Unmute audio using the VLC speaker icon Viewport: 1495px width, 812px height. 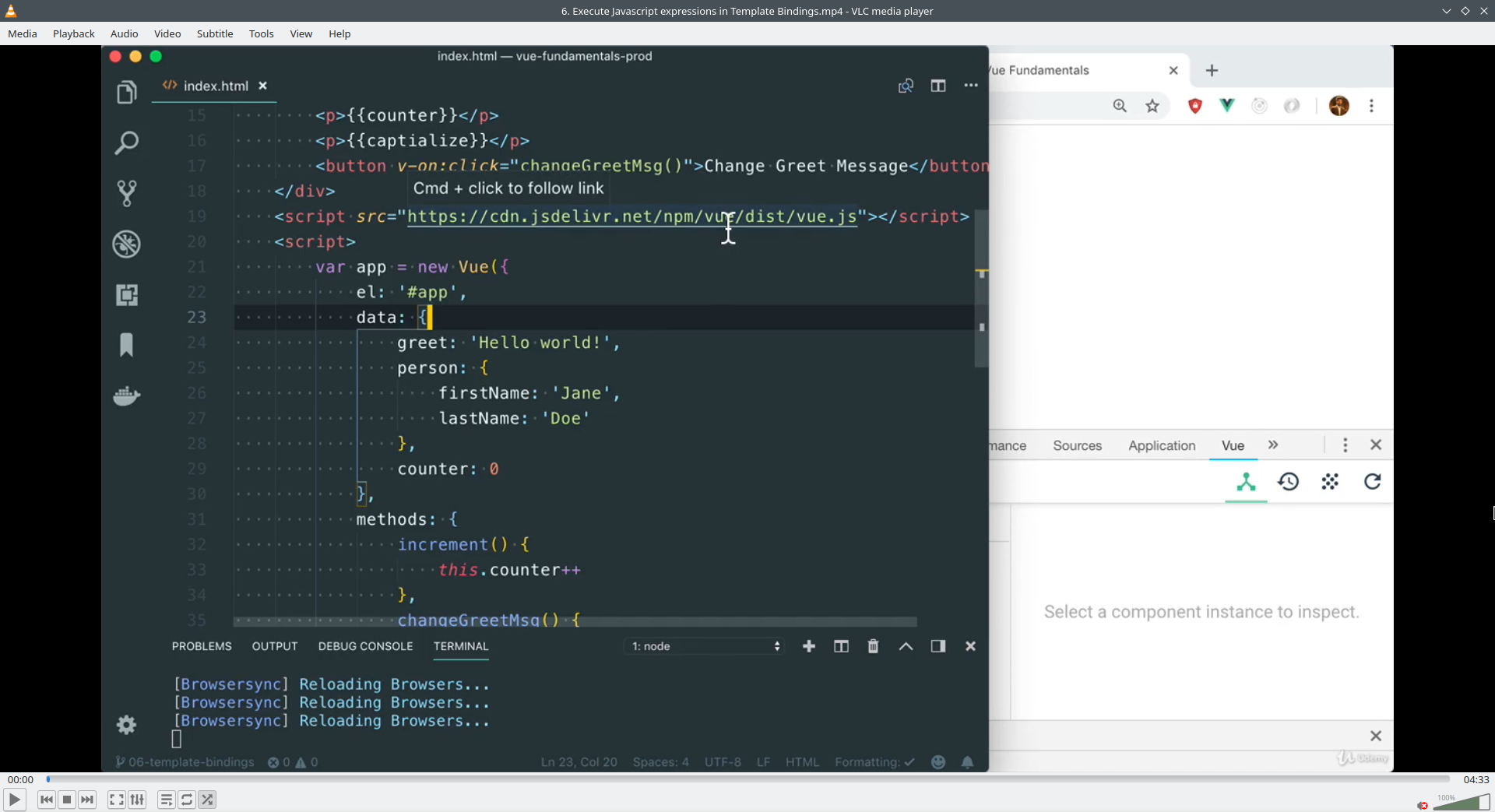click(x=1422, y=805)
